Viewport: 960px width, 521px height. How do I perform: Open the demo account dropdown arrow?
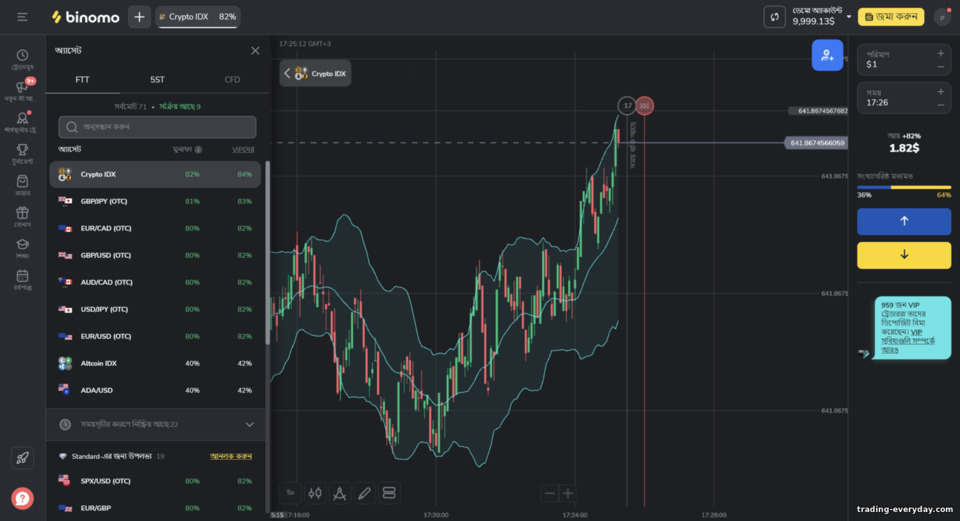pyautogui.click(x=849, y=17)
